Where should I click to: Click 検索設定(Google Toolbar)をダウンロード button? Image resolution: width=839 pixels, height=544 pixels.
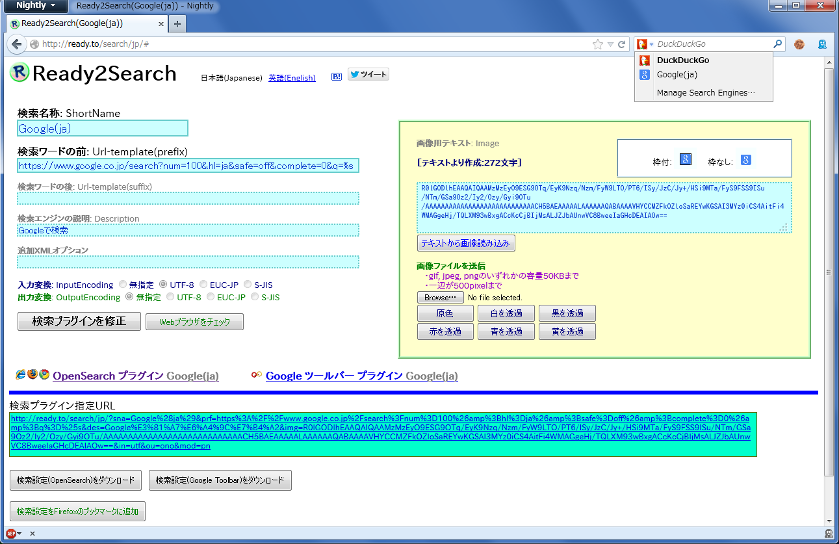pos(220,480)
